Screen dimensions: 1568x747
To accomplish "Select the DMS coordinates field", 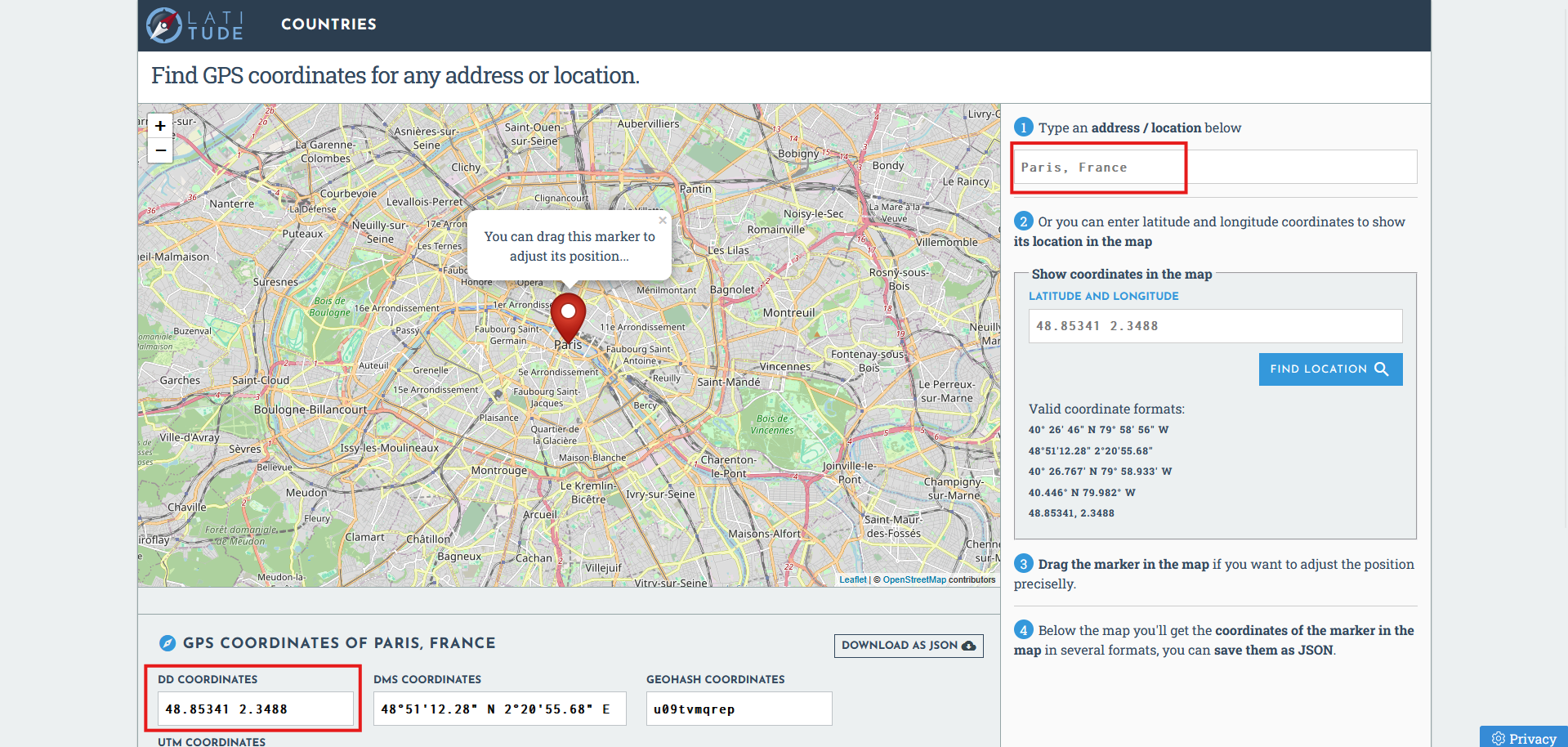I will 499,709.
